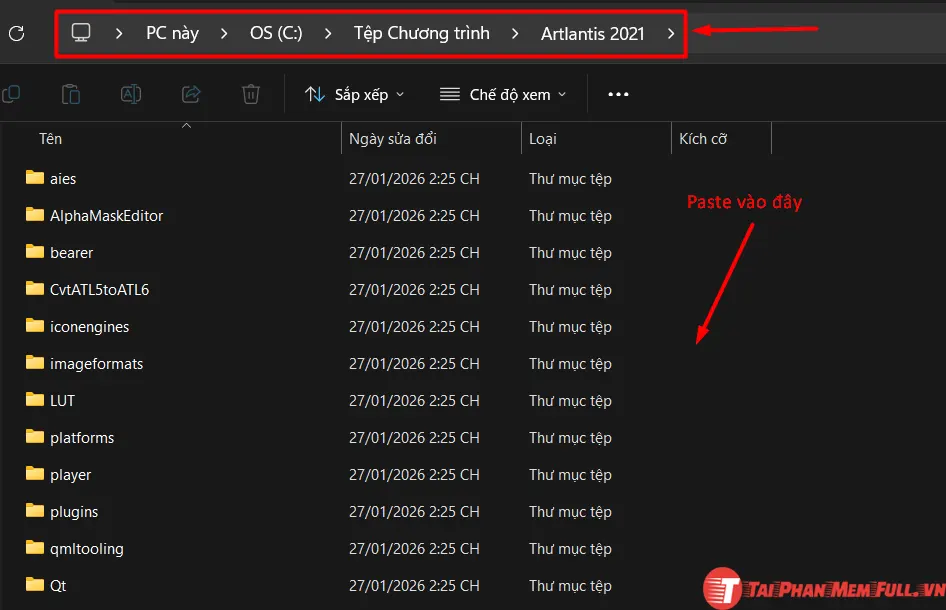Viewport: 946px width, 610px height.
Task: Click the Share icon in toolbar
Action: [x=191, y=94]
